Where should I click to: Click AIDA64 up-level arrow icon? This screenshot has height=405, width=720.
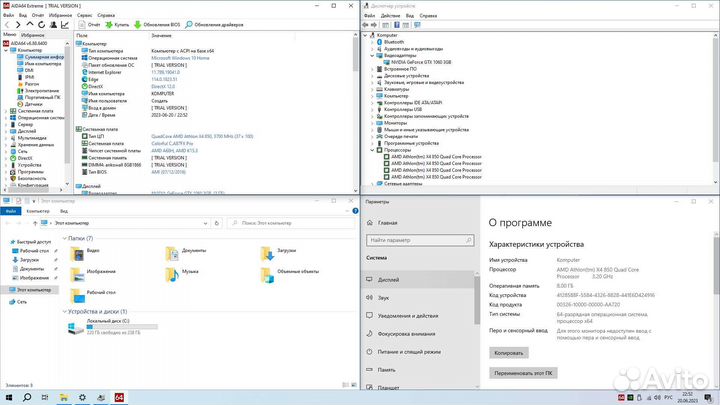[29, 24]
